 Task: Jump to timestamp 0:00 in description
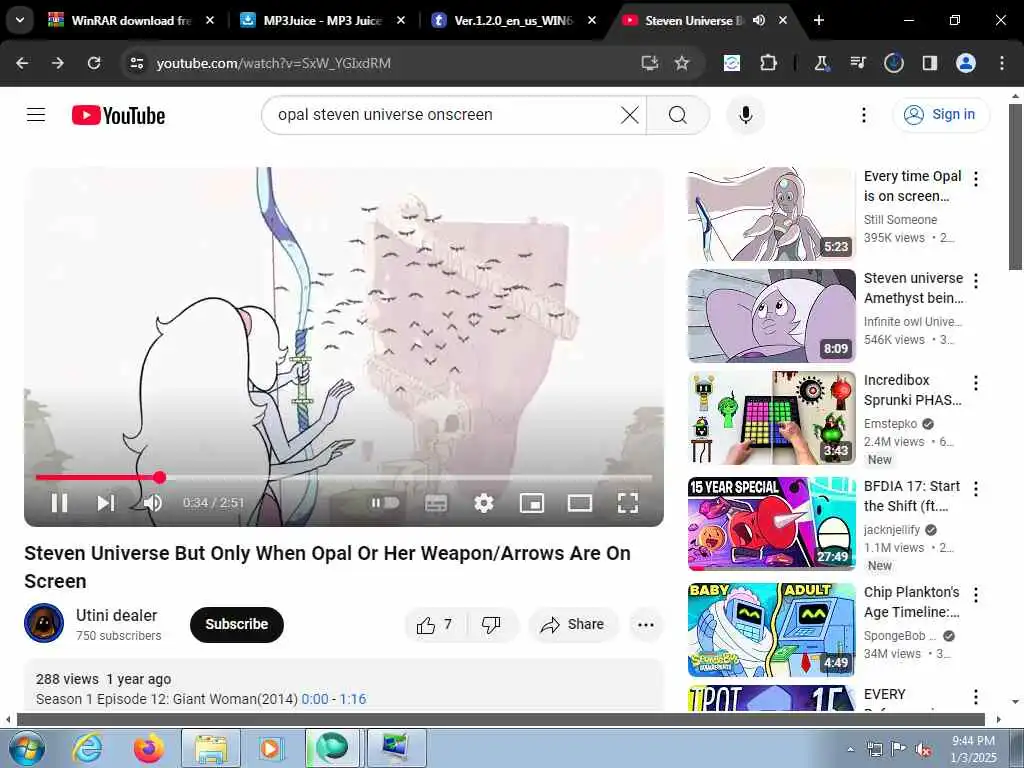315,699
